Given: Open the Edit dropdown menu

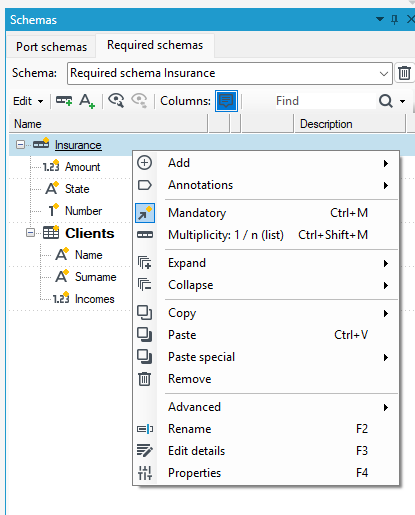Looking at the screenshot, I should coord(28,101).
